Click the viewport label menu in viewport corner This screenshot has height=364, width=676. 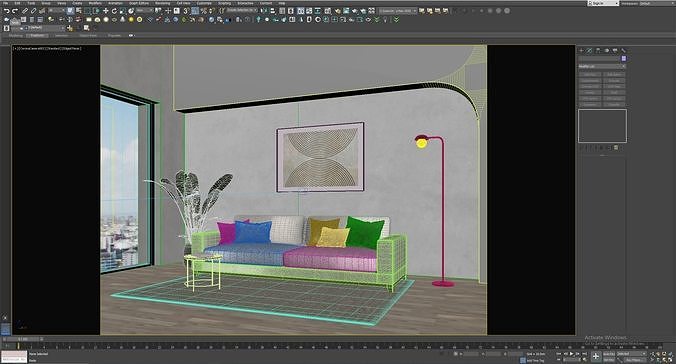[x=47, y=48]
